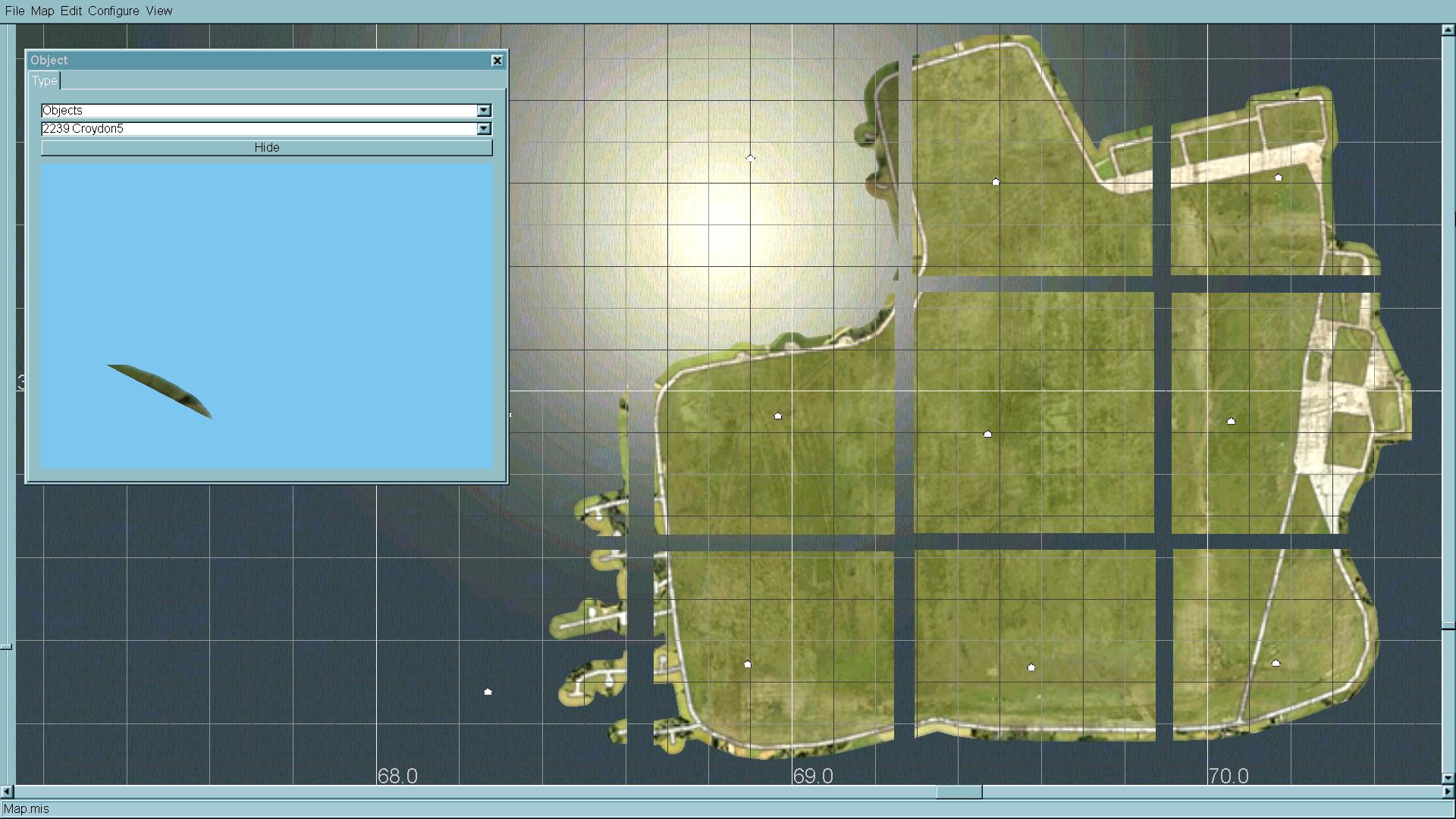
Task: Click the object marker on the bottom-right map tile
Action: tap(1276, 663)
